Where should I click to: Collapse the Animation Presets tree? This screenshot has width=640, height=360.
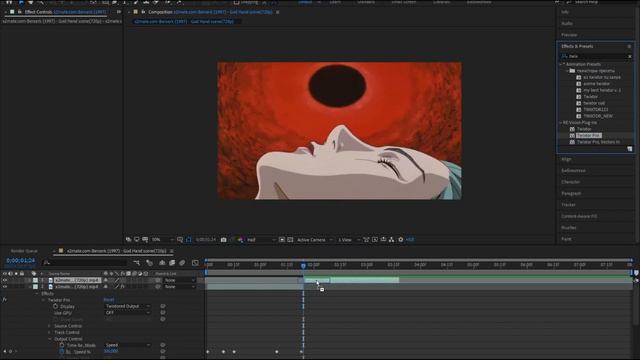coord(561,64)
